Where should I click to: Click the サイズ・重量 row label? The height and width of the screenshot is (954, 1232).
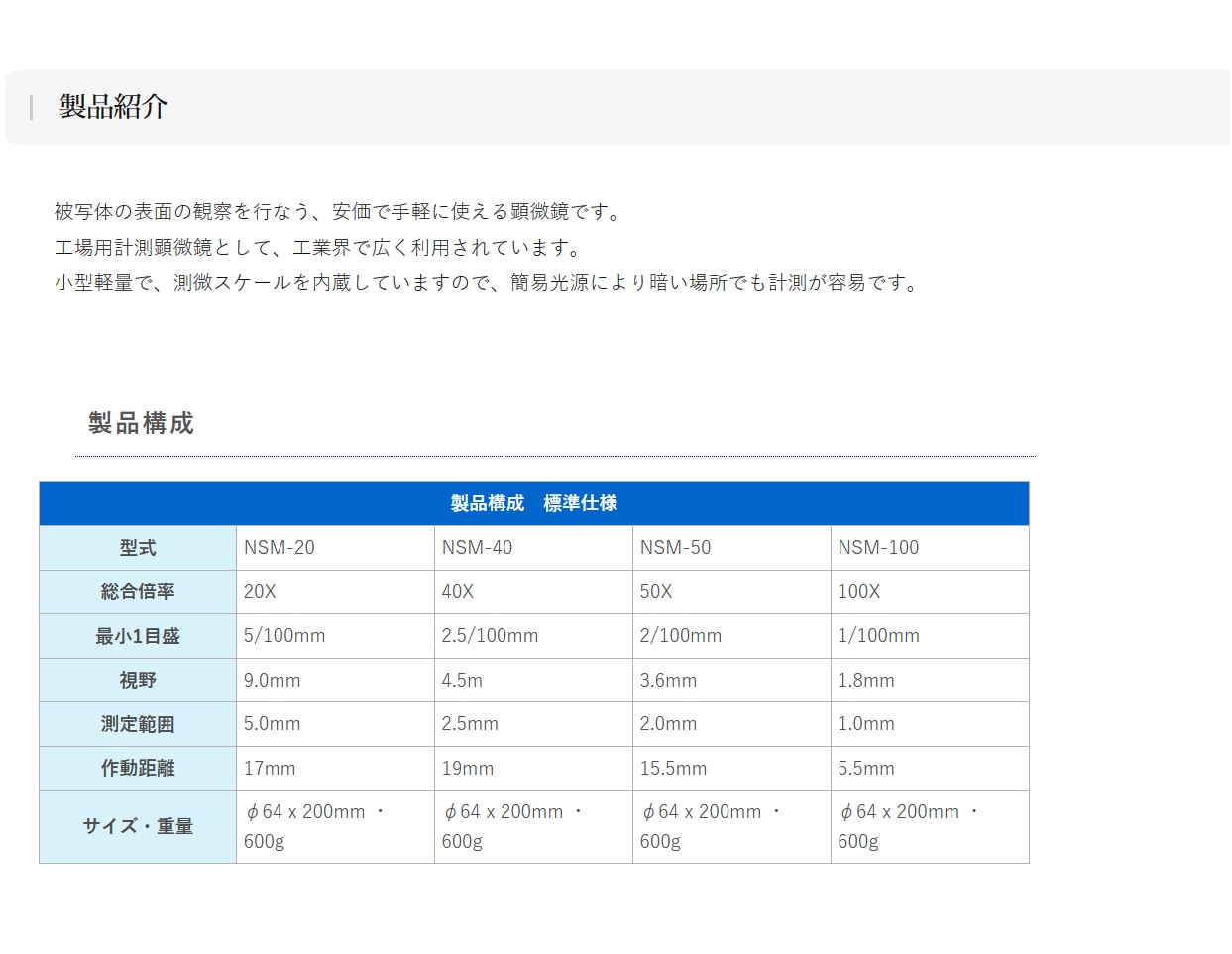[x=138, y=827]
